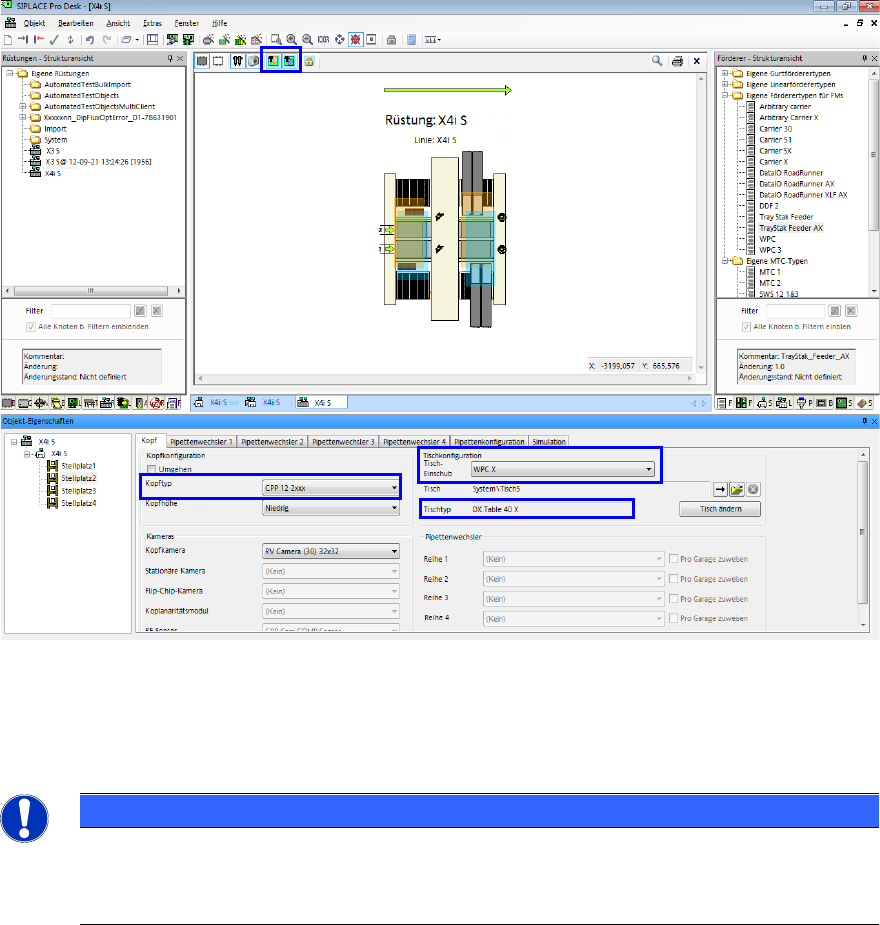Toggle Pro Garage zuweisen for Reihe 3

[x=674, y=598]
